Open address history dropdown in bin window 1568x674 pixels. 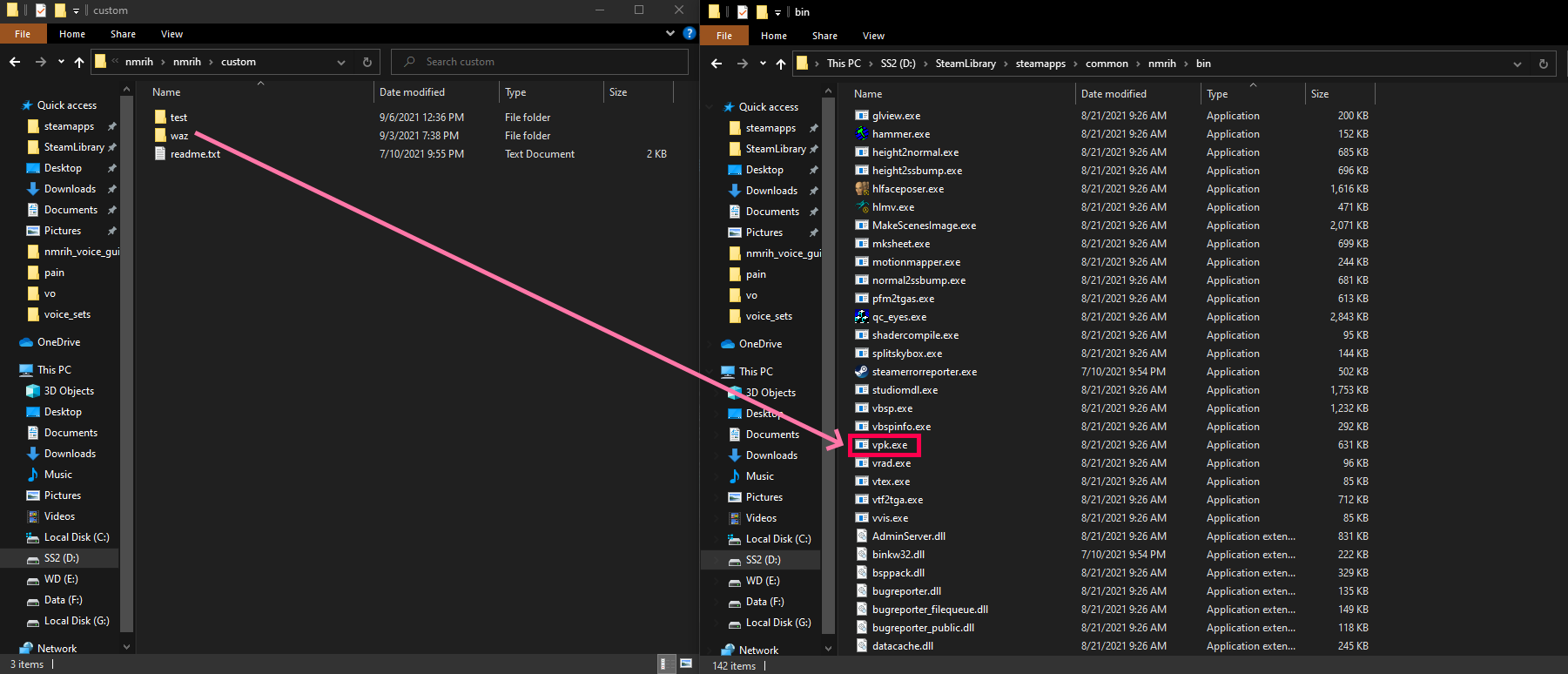click(x=1518, y=64)
